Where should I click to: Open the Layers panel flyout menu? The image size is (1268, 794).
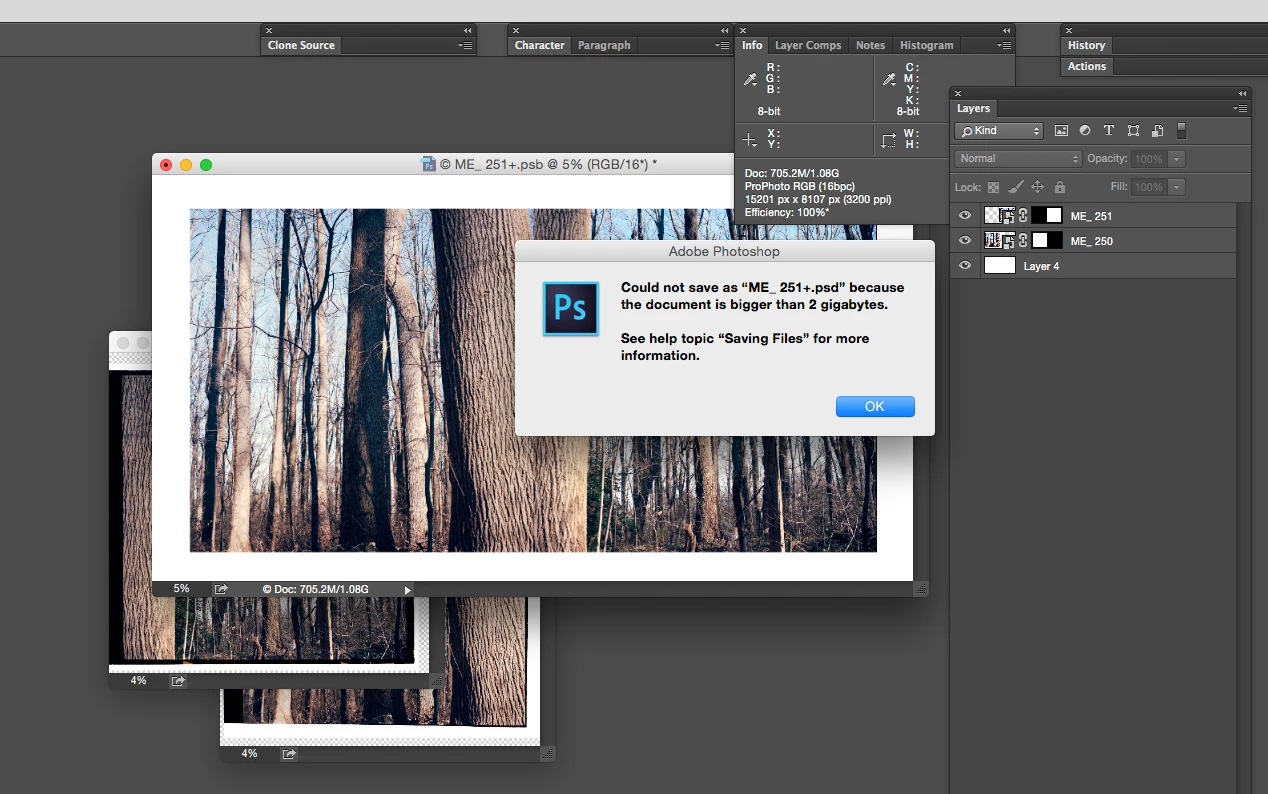(1240, 108)
